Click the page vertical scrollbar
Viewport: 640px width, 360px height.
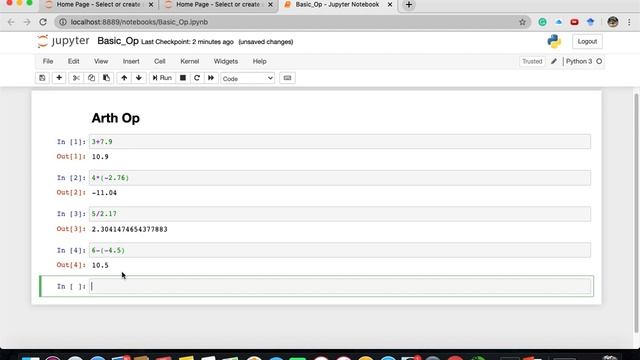[x=636, y=212]
